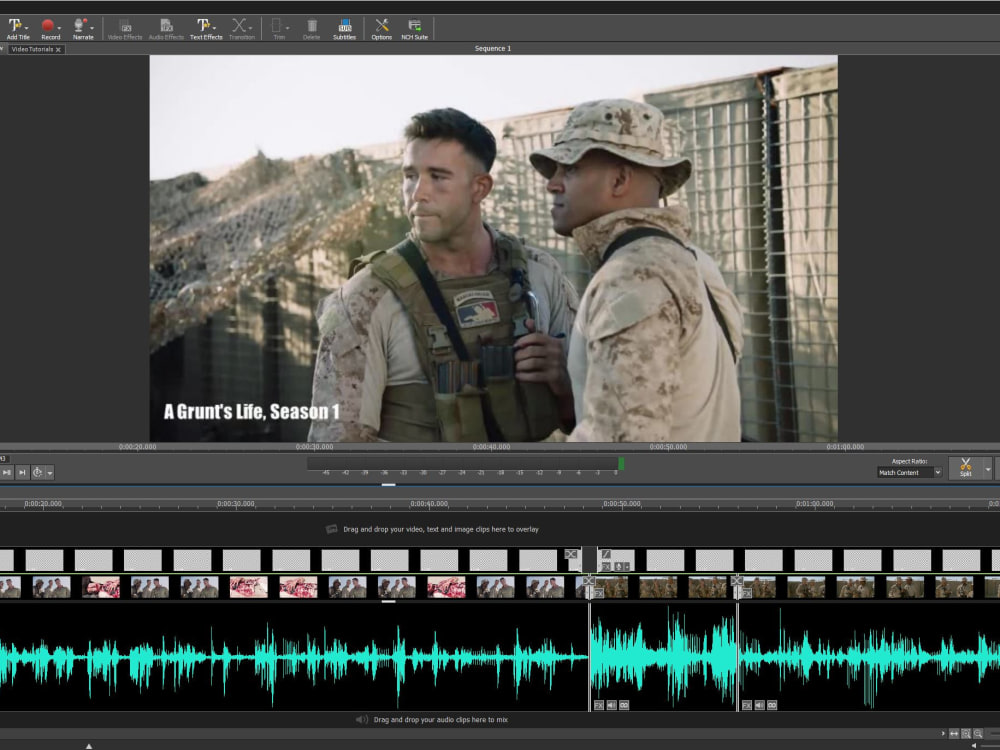Click the preview window video frame

click(494, 248)
